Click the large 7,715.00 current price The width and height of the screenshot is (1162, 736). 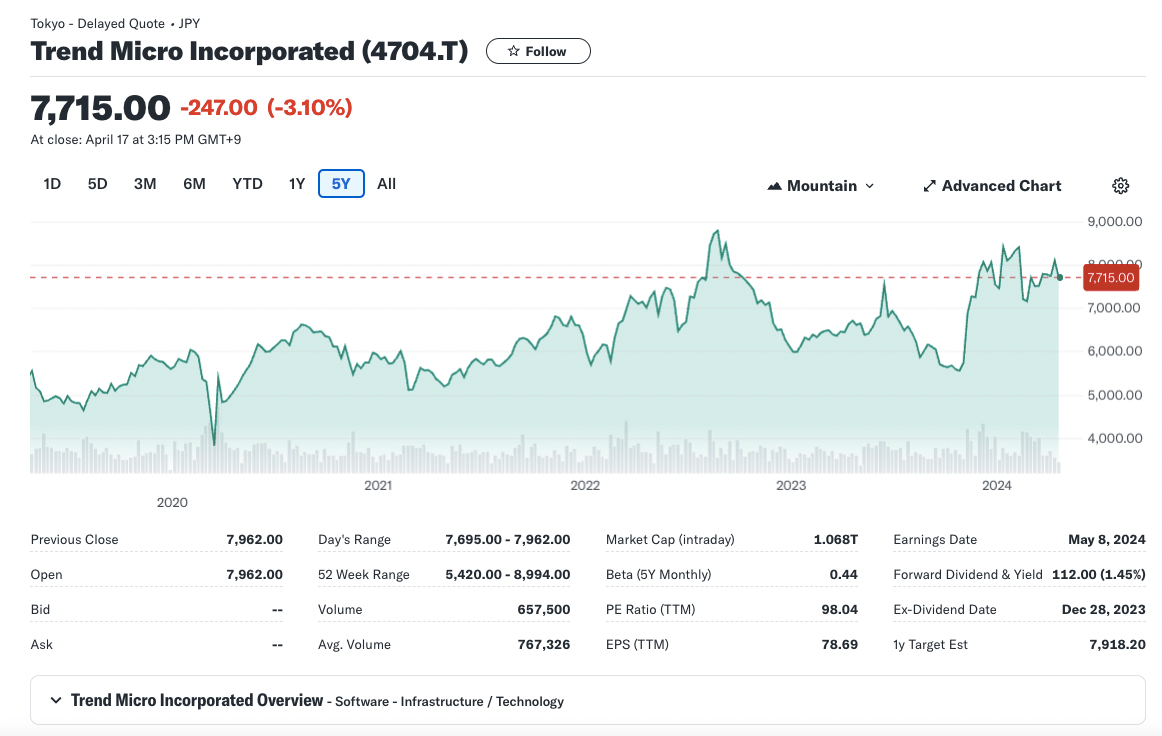[100, 108]
